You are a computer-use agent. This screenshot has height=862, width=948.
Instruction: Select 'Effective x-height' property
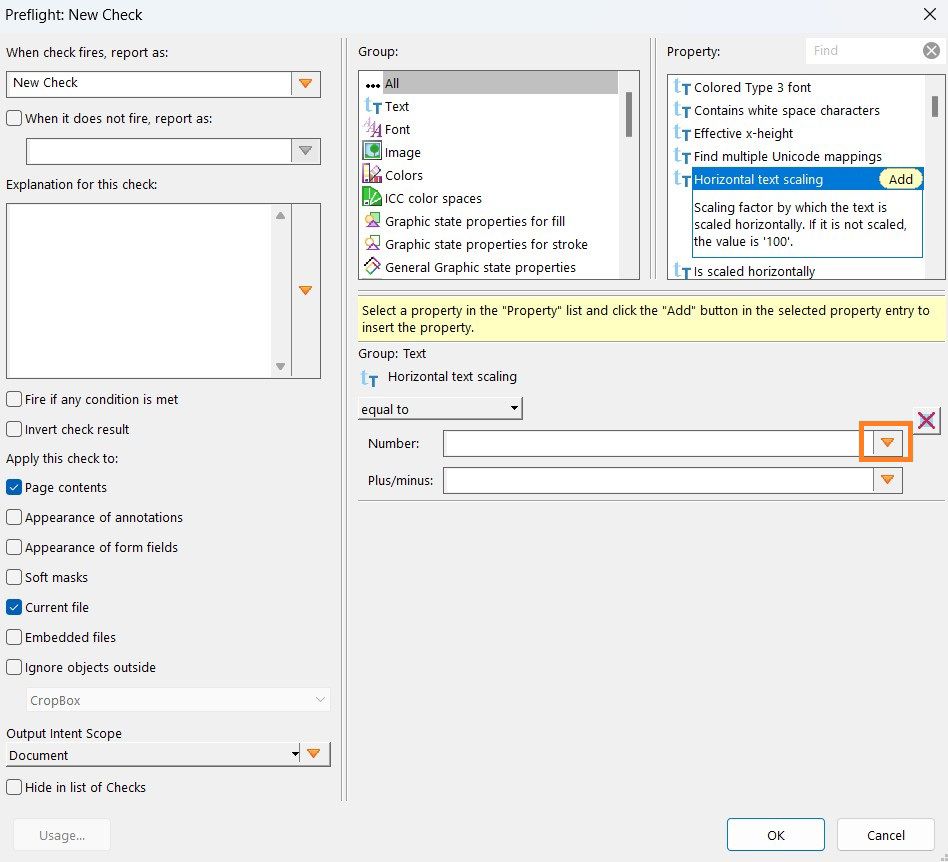coord(743,134)
